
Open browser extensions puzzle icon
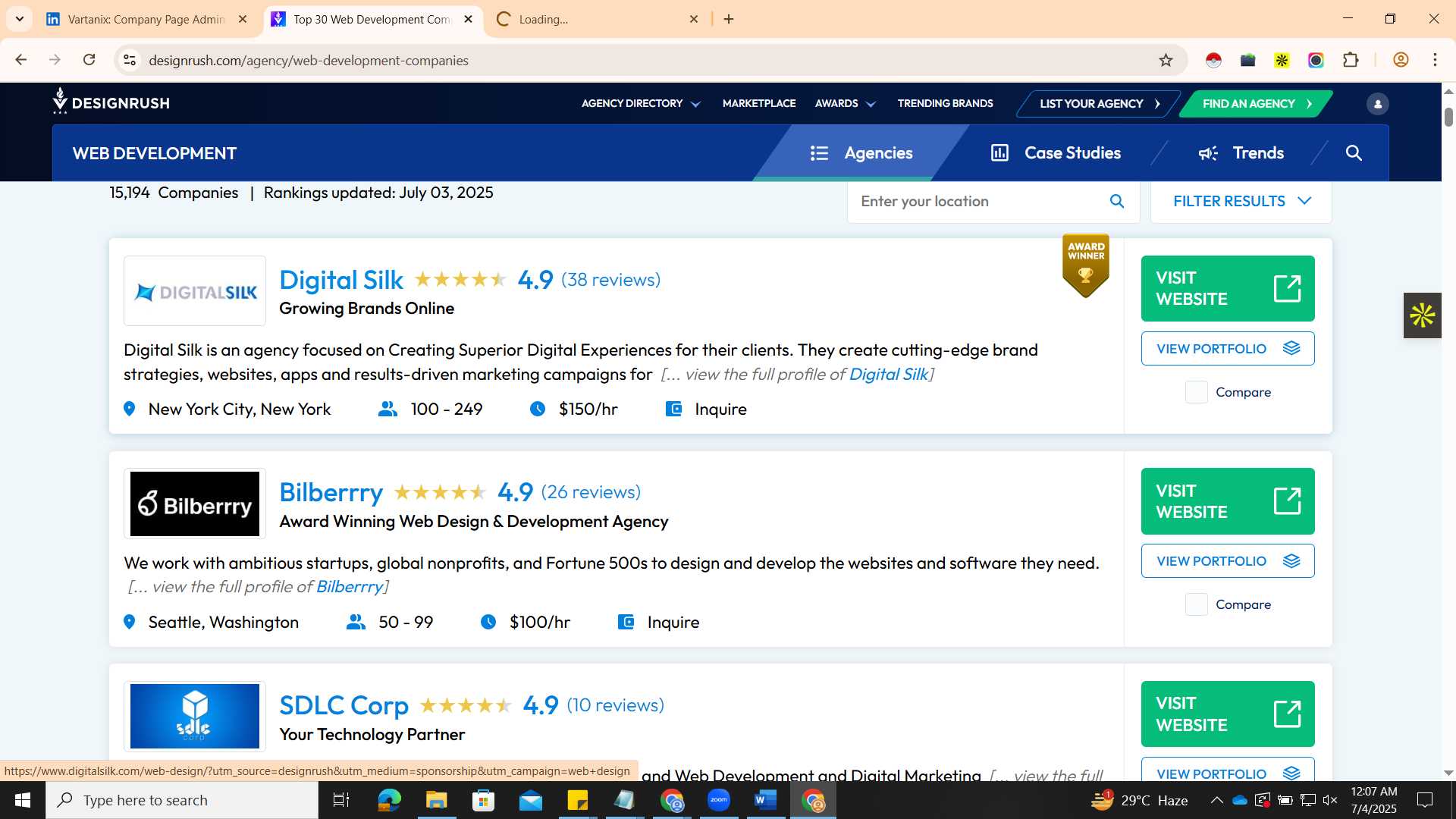pos(1351,60)
